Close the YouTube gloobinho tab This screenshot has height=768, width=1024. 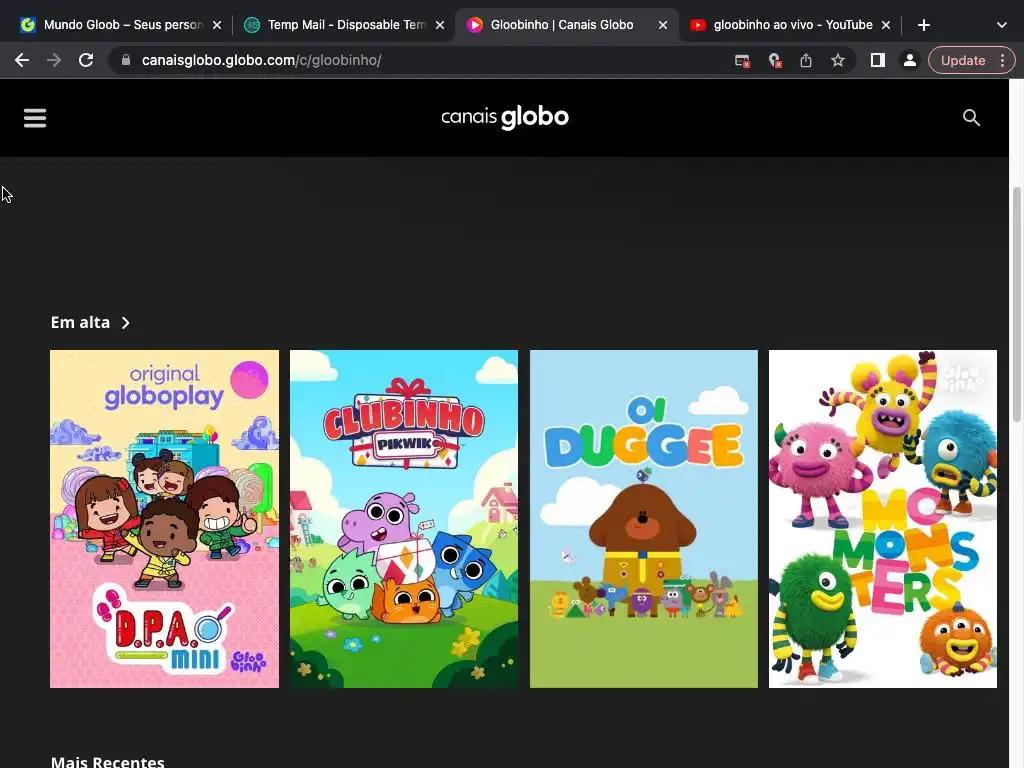[x=886, y=25]
